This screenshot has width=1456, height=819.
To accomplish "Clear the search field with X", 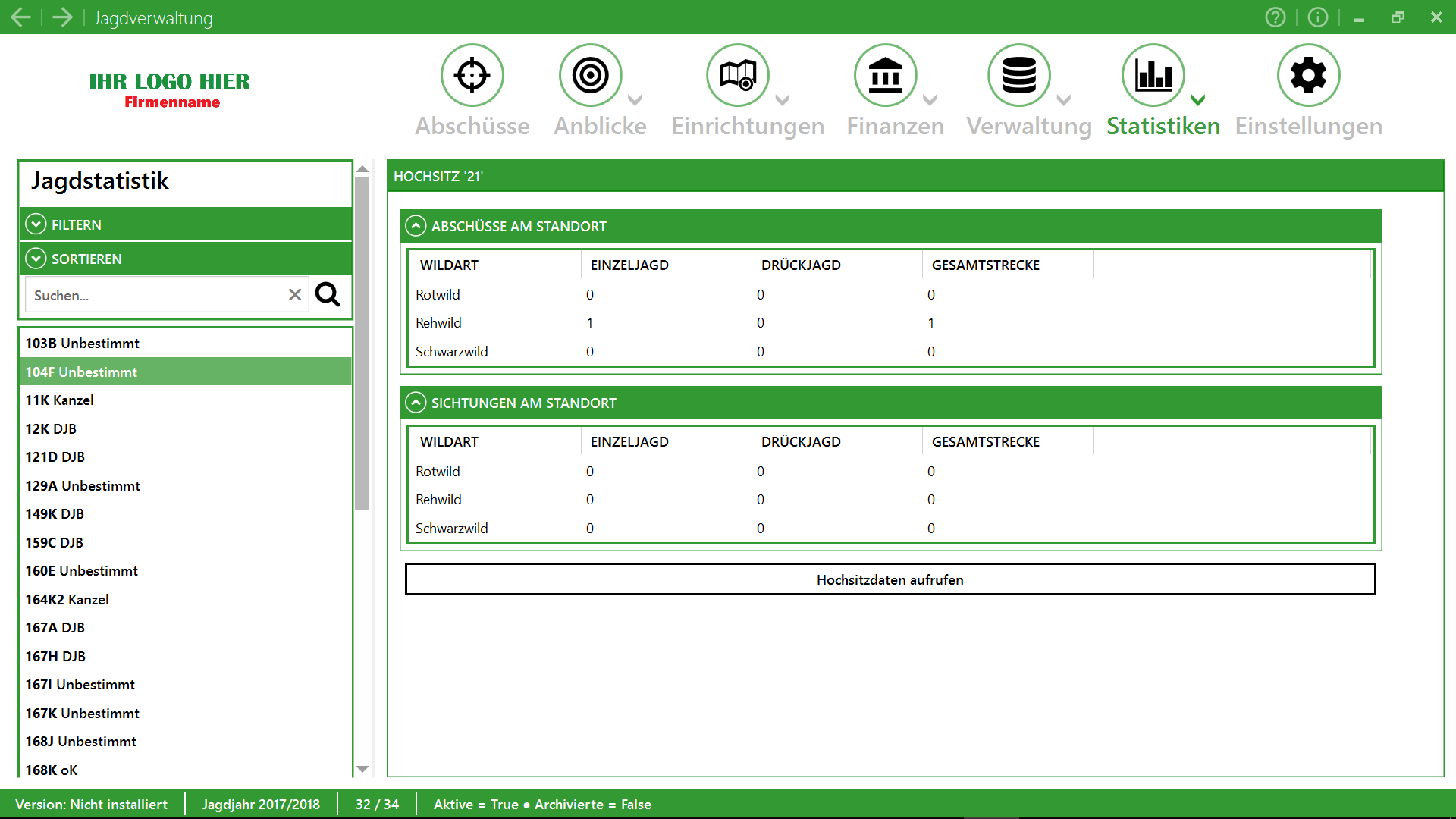I will [x=295, y=295].
